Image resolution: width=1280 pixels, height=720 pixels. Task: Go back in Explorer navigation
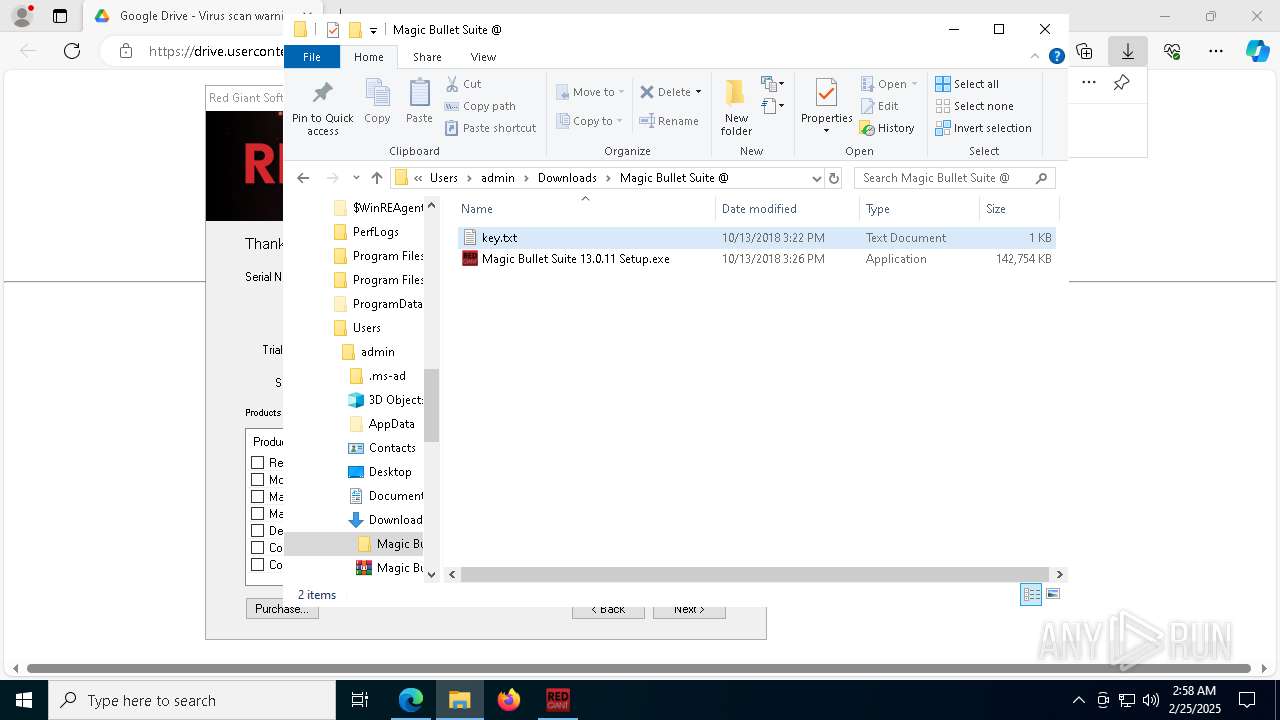pyautogui.click(x=303, y=178)
